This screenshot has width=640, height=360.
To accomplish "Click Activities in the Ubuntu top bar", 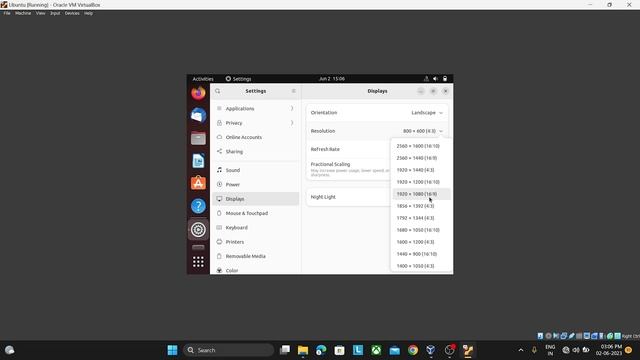I will tap(203, 79).
